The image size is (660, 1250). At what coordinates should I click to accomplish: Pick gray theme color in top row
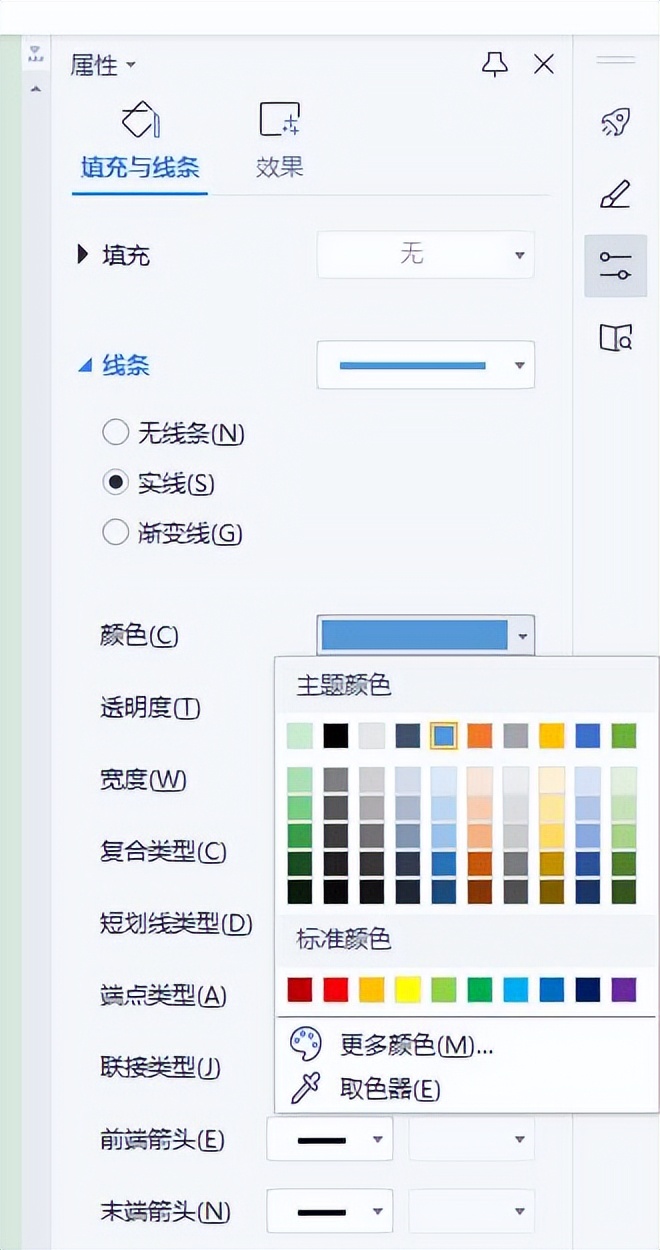click(516, 736)
